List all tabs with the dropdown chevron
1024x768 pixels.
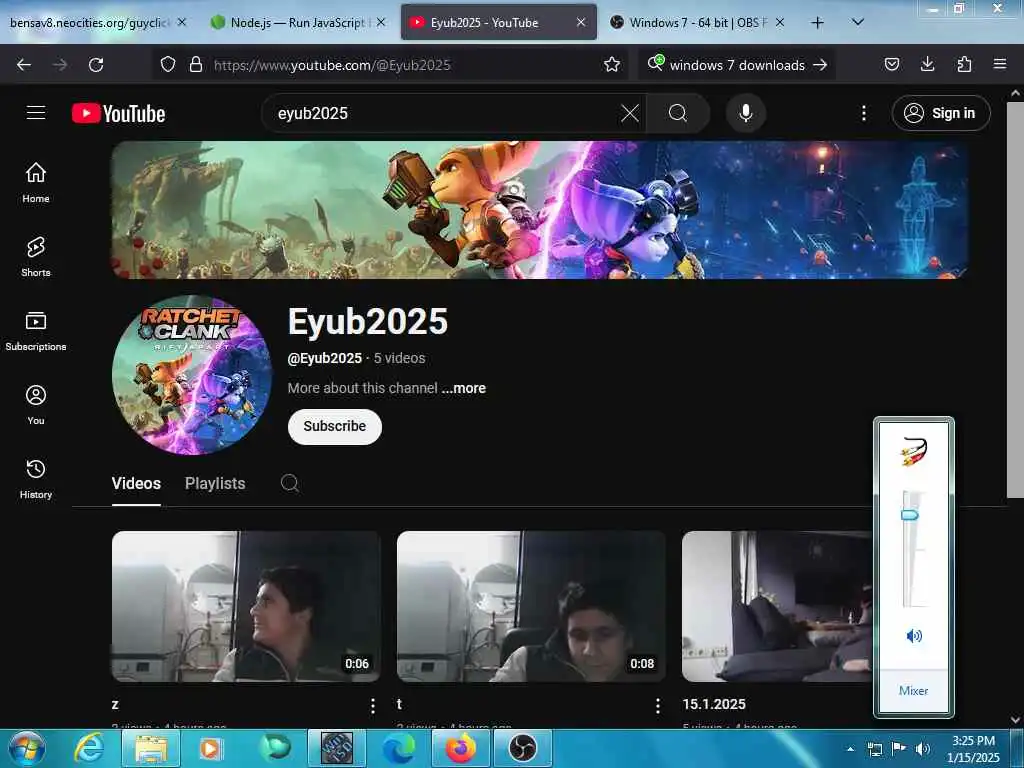click(858, 22)
